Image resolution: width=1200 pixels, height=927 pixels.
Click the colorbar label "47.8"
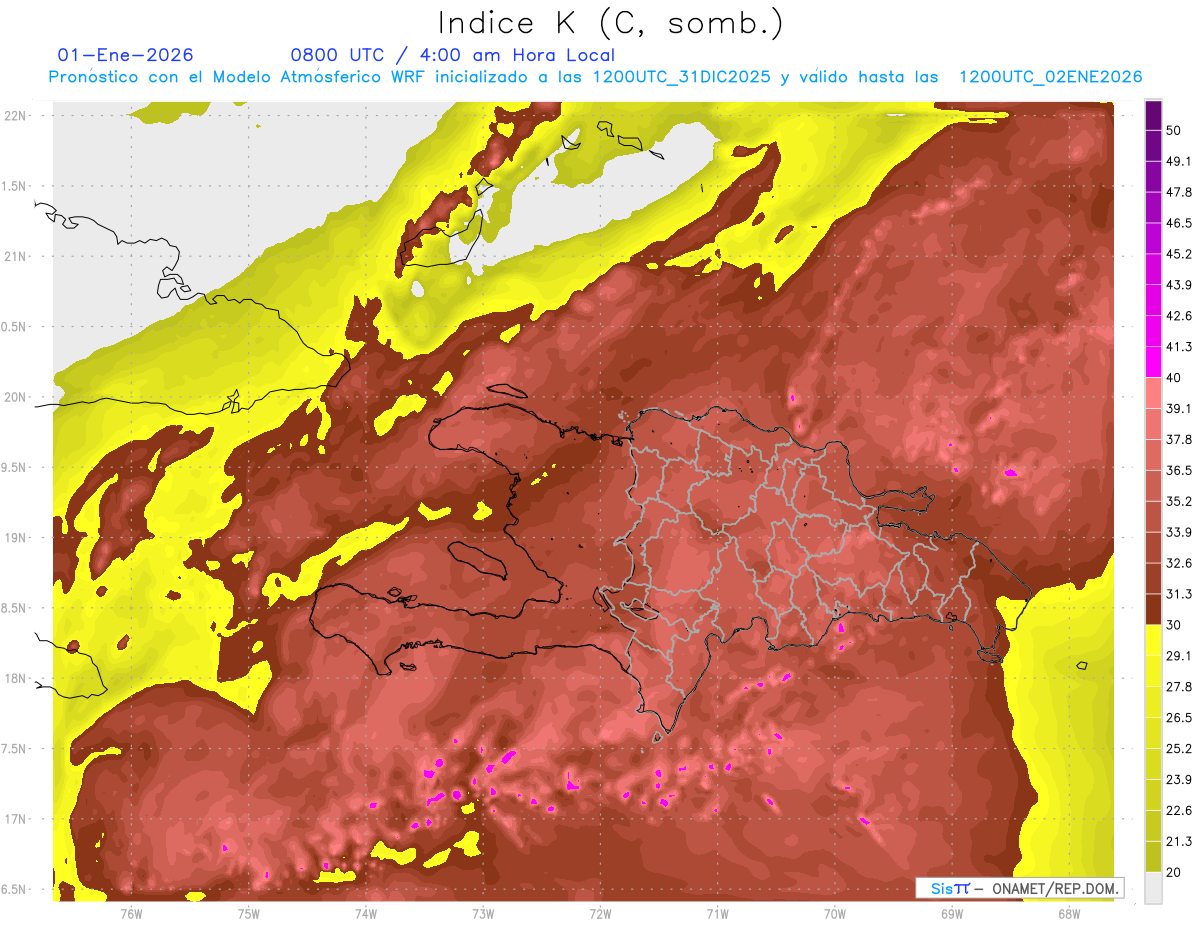click(1179, 192)
